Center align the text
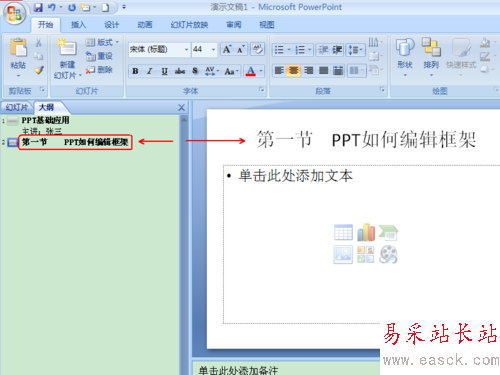500x375 pixels. click(x=294, y=70)
